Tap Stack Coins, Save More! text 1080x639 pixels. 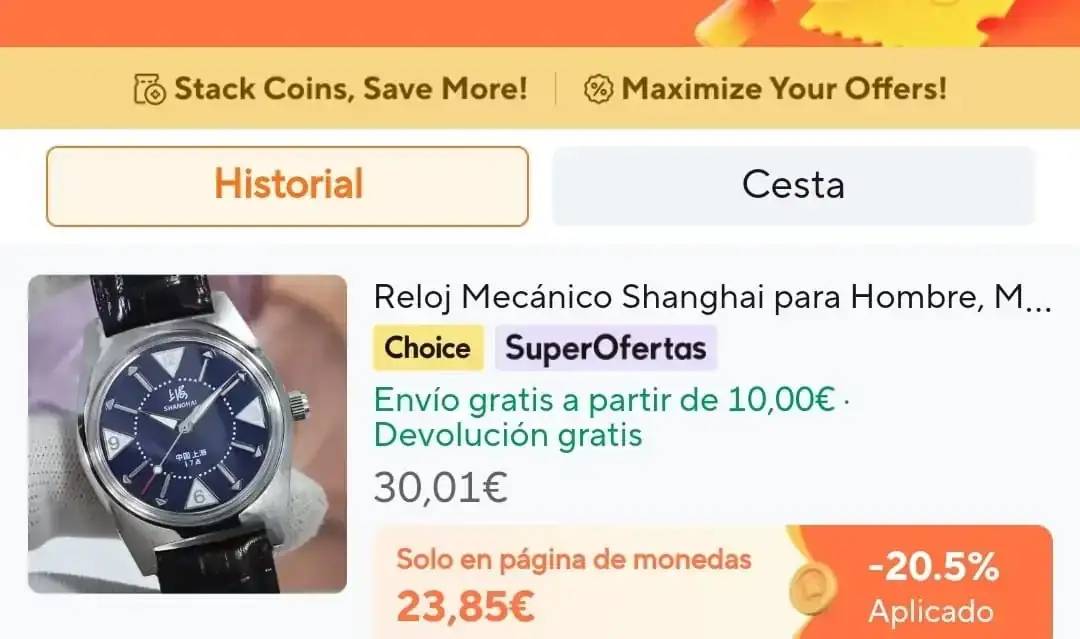tap(351, 89)
